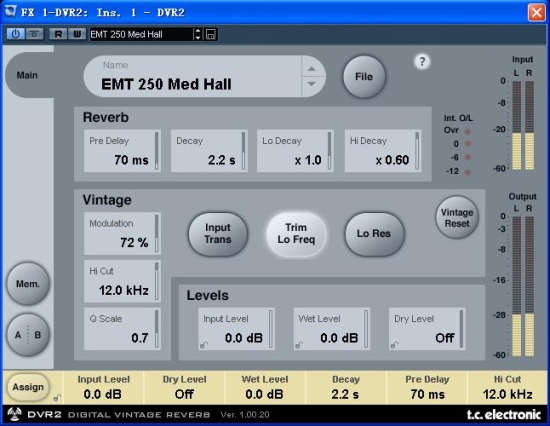Image resolution: width=550 pixels, height=426 pixels.
Task: Toggle the lock icon on Input Level box
Action: [203, 345]
